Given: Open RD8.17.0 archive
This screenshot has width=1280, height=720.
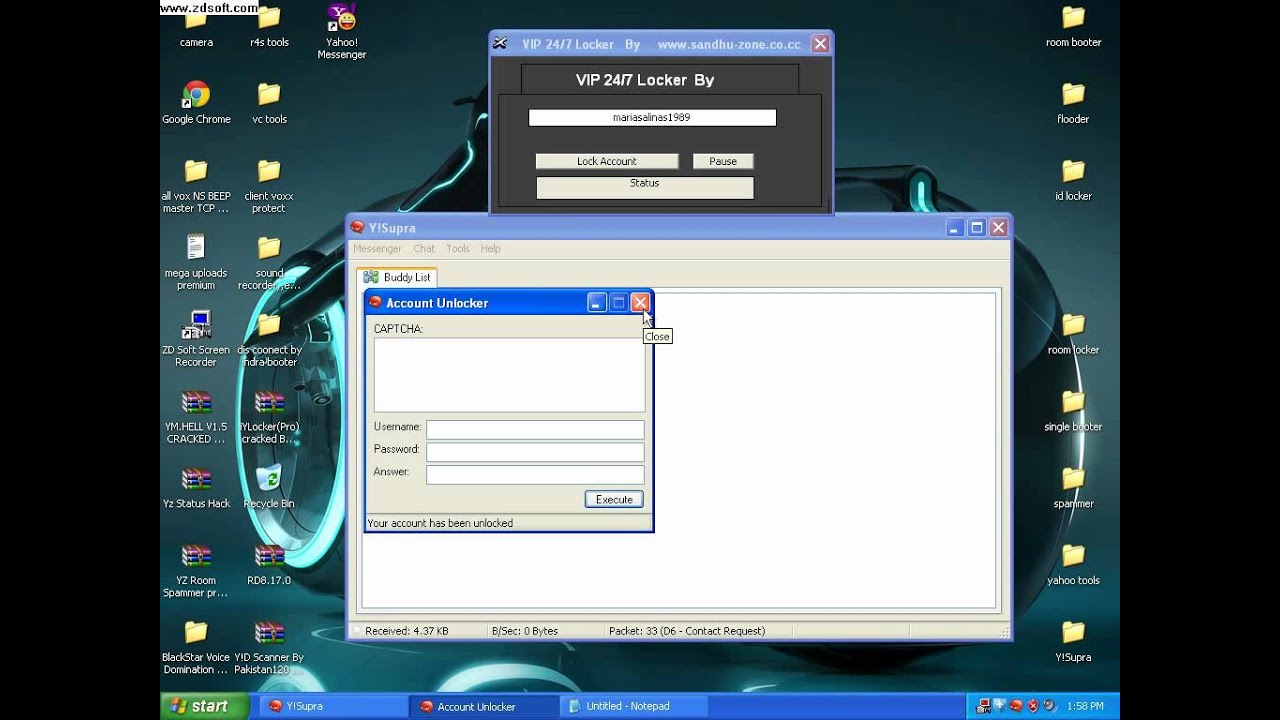Looking at the screenshot, I should pos(269,564).
